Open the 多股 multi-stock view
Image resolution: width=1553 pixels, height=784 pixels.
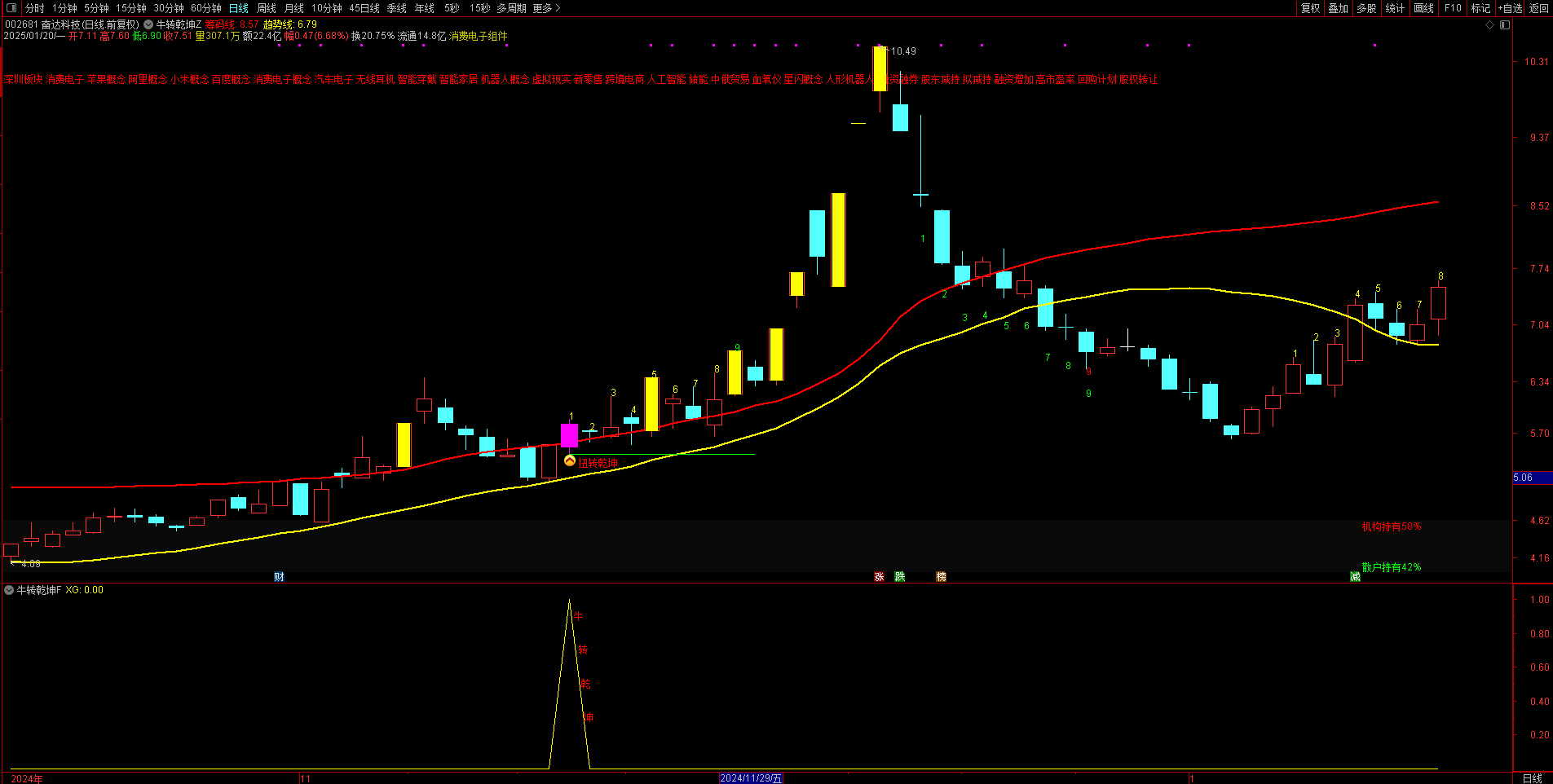[x=1366, y=8]
